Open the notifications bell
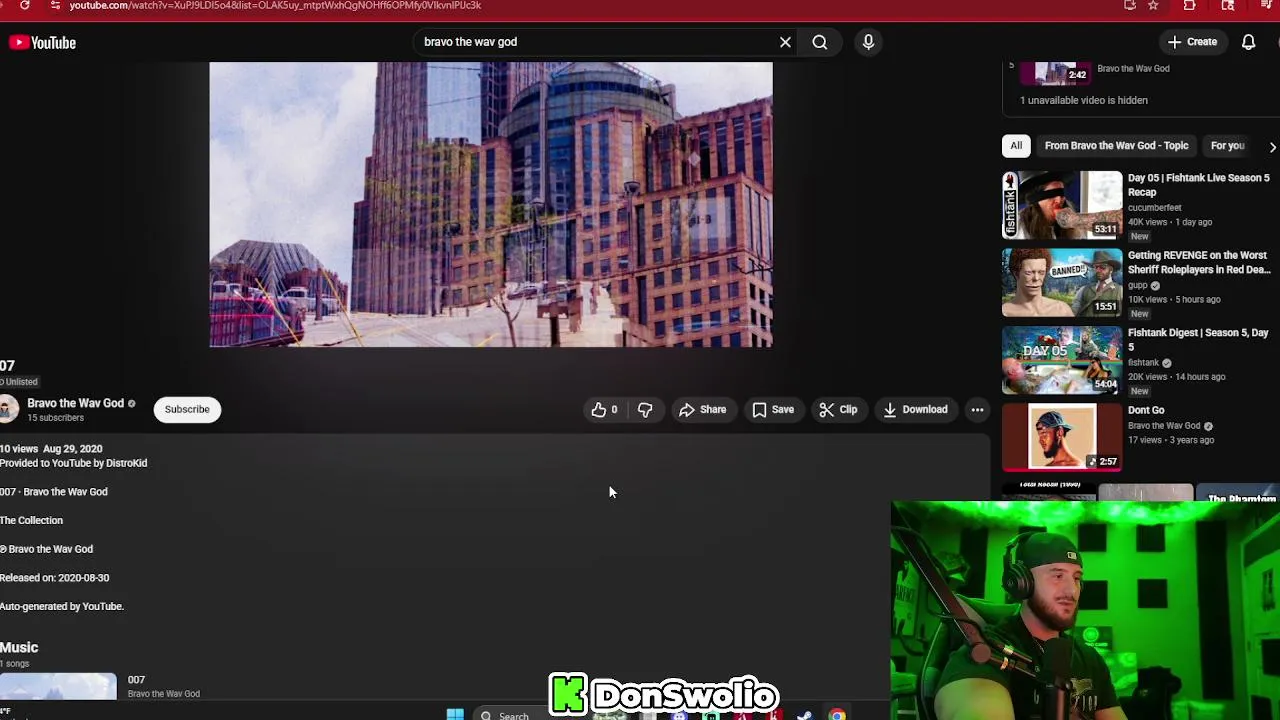The height and width of the screenshot is (720, 1280). pyautogui.click(x=1248, y=42)
